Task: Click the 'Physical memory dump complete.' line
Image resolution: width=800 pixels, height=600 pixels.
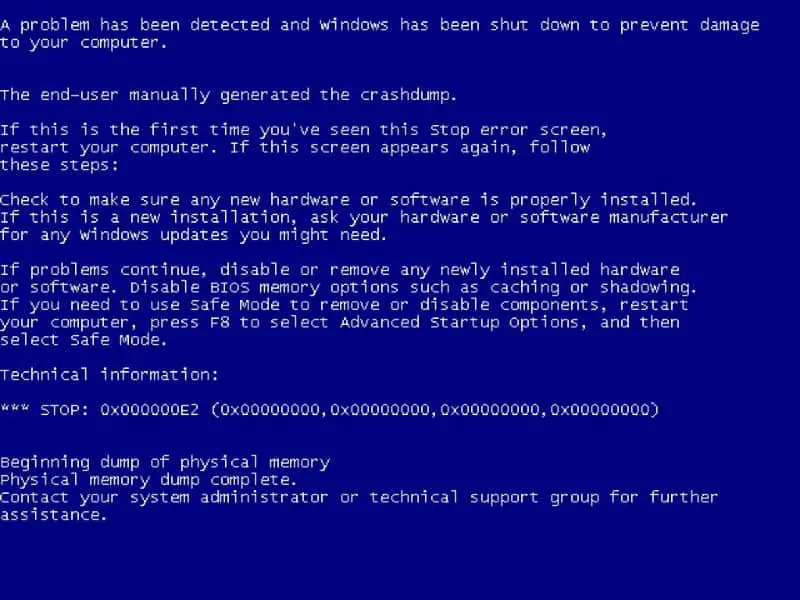Action: pyautogui.click(x=148, y=480)
